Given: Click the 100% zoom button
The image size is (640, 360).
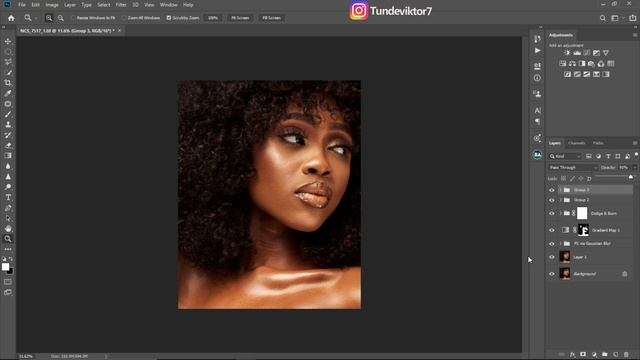Looking at the screenshot, I should coord(213,18).
